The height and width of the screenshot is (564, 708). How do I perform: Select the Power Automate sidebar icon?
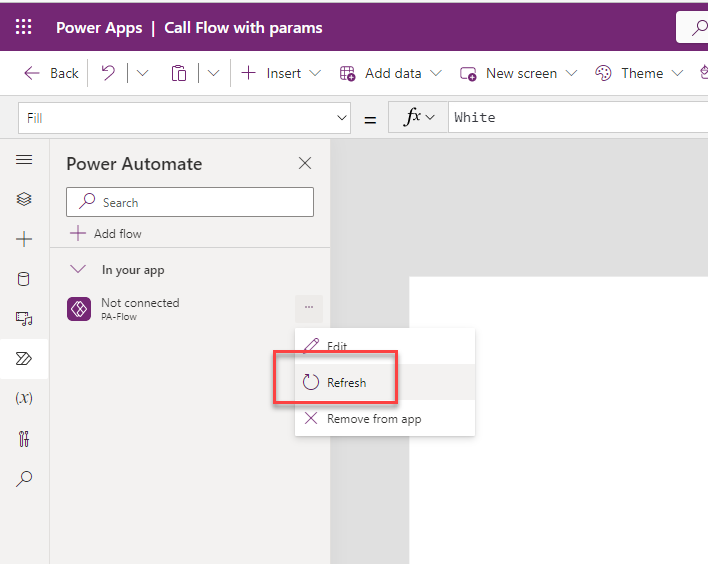click(24, 358)
